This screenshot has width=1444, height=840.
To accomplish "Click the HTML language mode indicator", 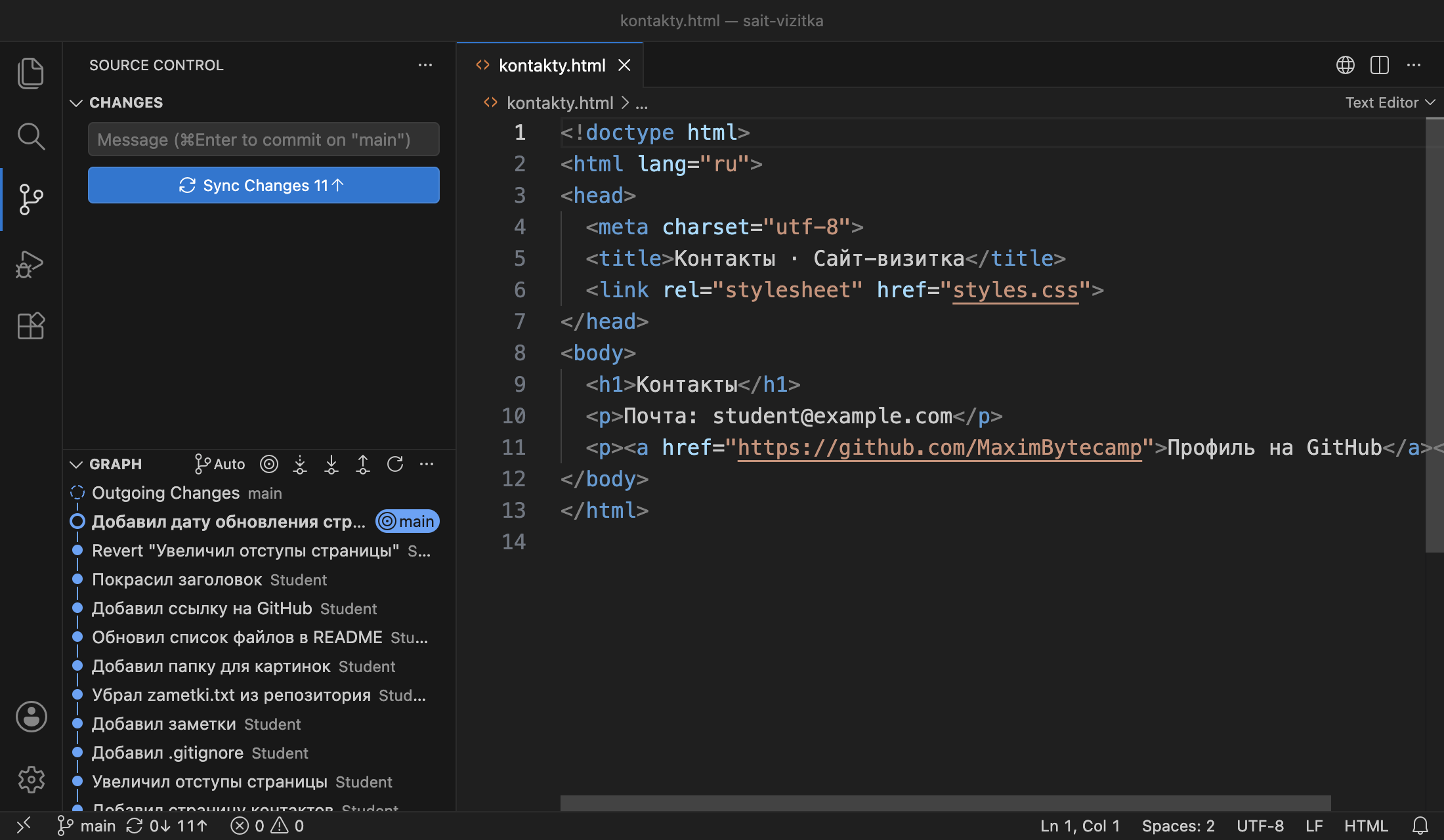I will 1365,826.
